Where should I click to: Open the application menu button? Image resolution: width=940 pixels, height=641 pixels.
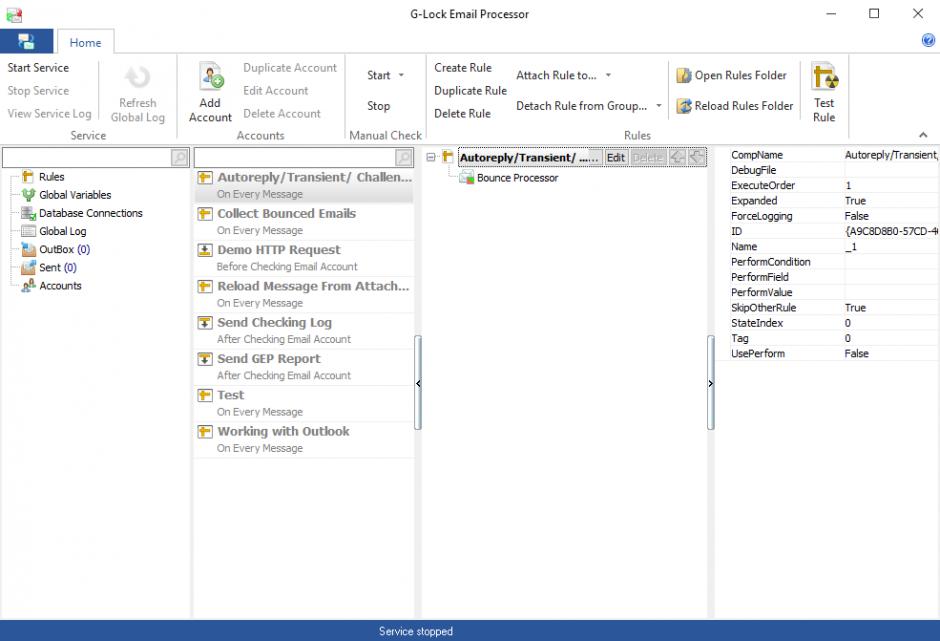click(x=26, y=41)
